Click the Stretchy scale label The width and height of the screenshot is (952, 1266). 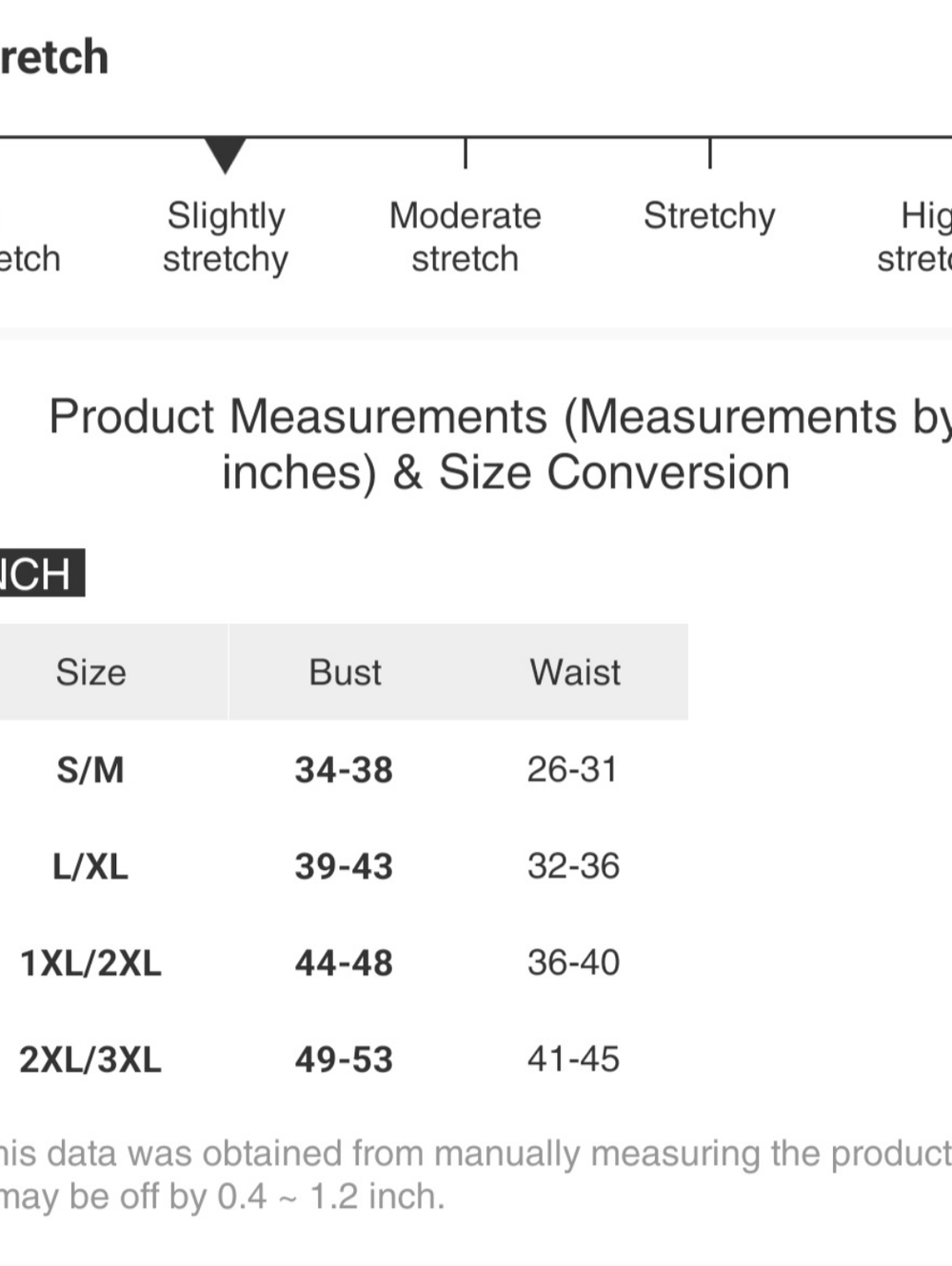709,216
